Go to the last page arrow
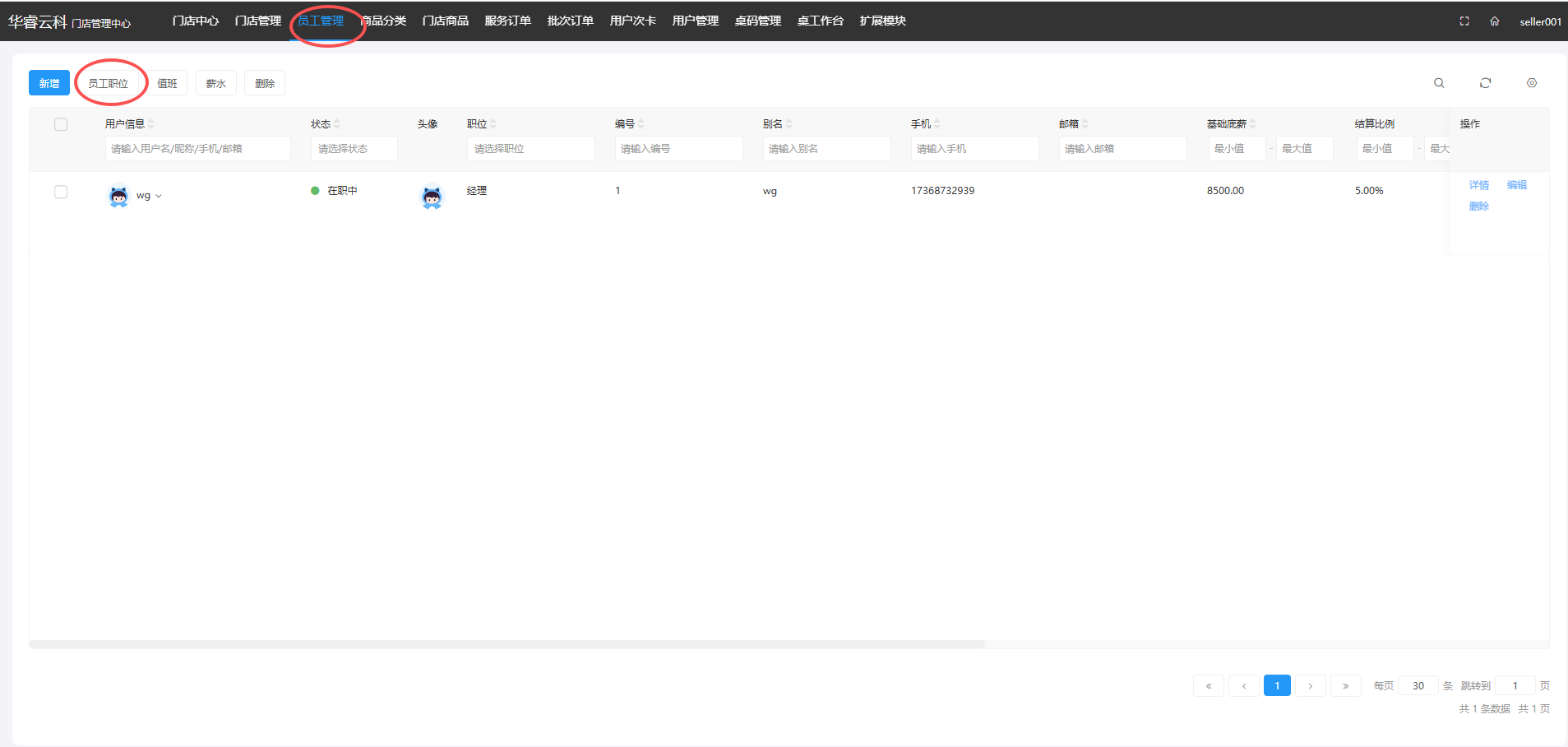This screenshot has height=747, width=1568. tap(1345, 686)
